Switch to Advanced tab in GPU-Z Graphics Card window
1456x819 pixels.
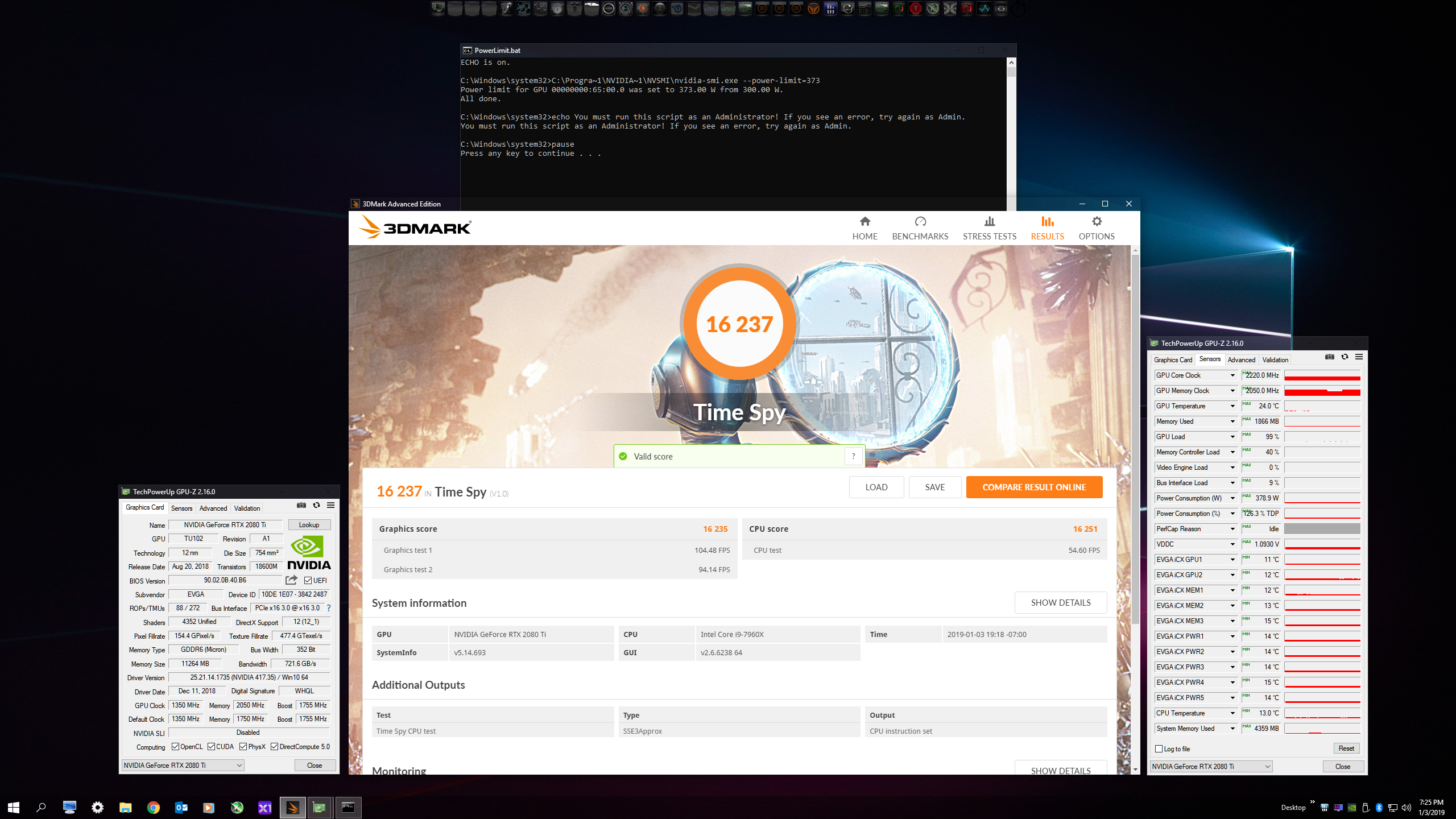coord(213,508)
